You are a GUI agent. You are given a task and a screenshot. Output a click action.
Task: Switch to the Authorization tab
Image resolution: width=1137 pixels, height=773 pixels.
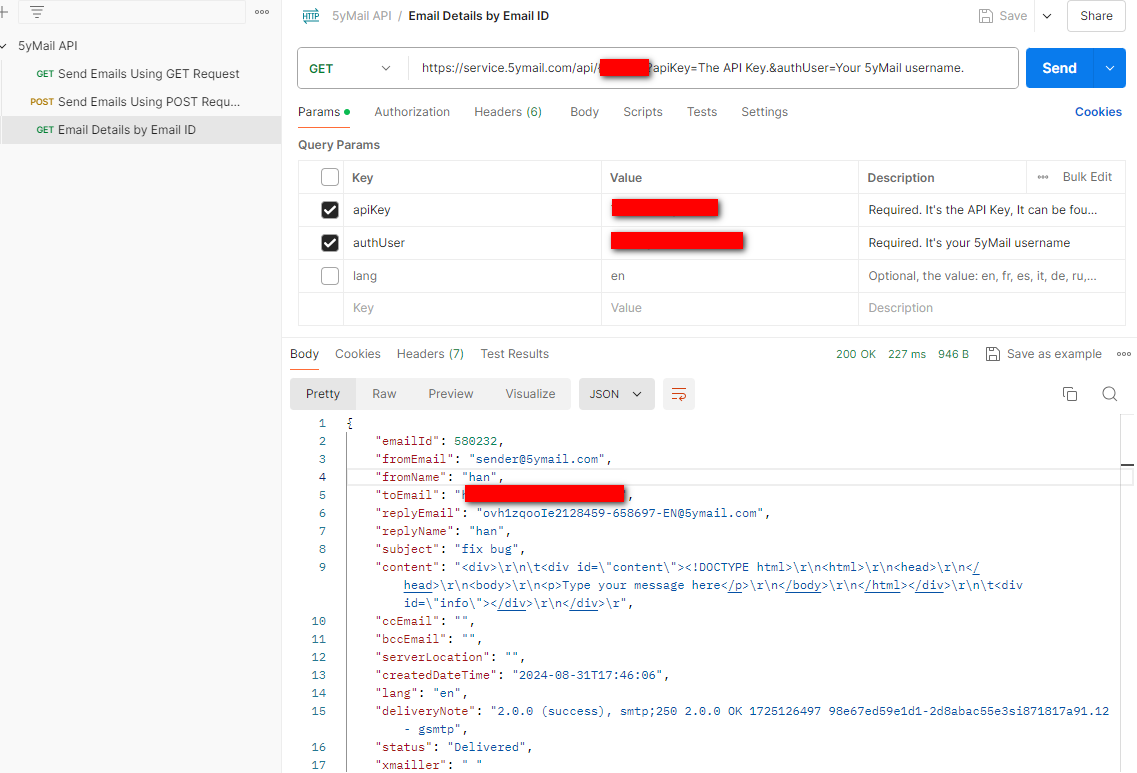click(412, 112)
